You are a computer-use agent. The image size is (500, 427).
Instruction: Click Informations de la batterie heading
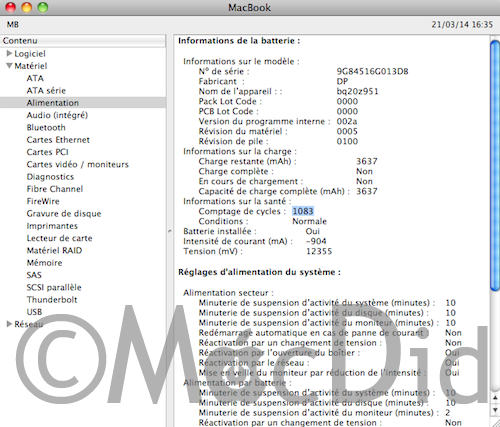[x=239, y=41]
